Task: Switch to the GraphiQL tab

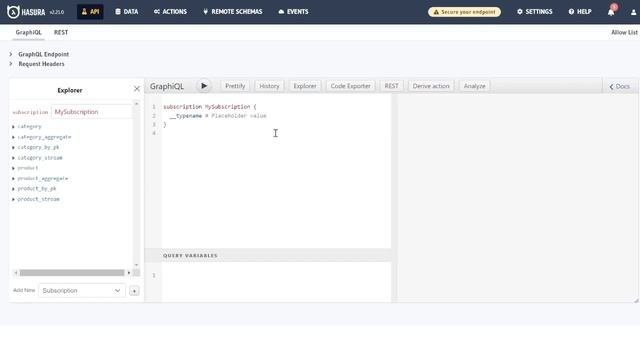Action: click(28, 32)
